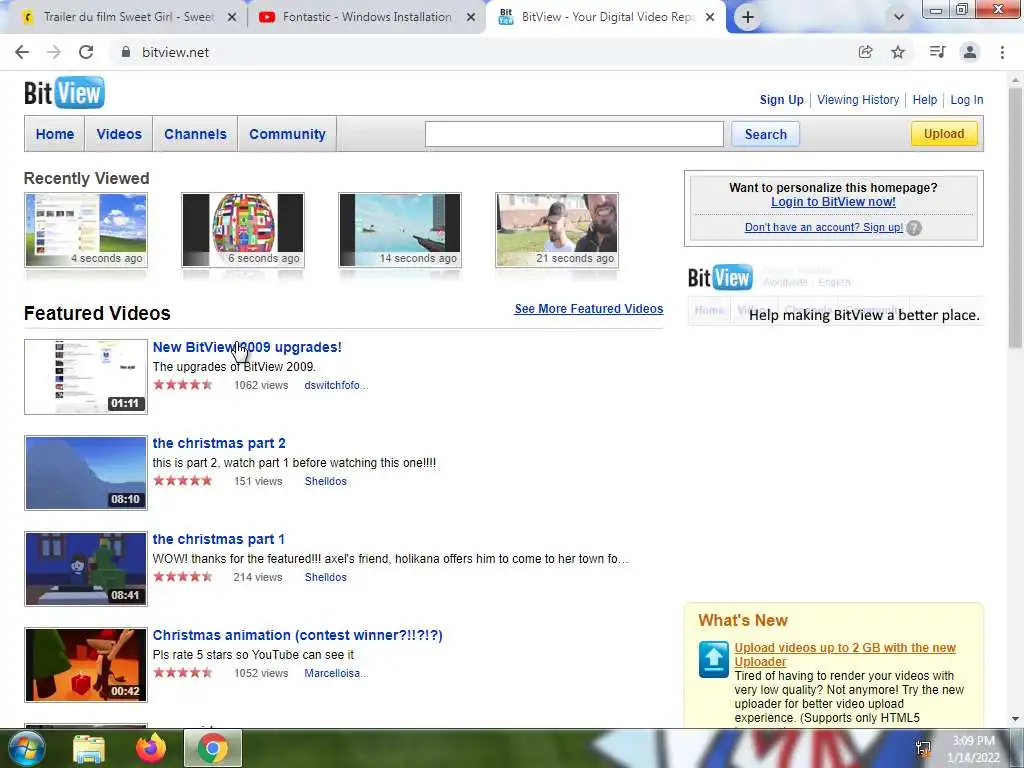Open the Channels navigation tab
This screenshot has width=1024, height=768.
point(195,134)
